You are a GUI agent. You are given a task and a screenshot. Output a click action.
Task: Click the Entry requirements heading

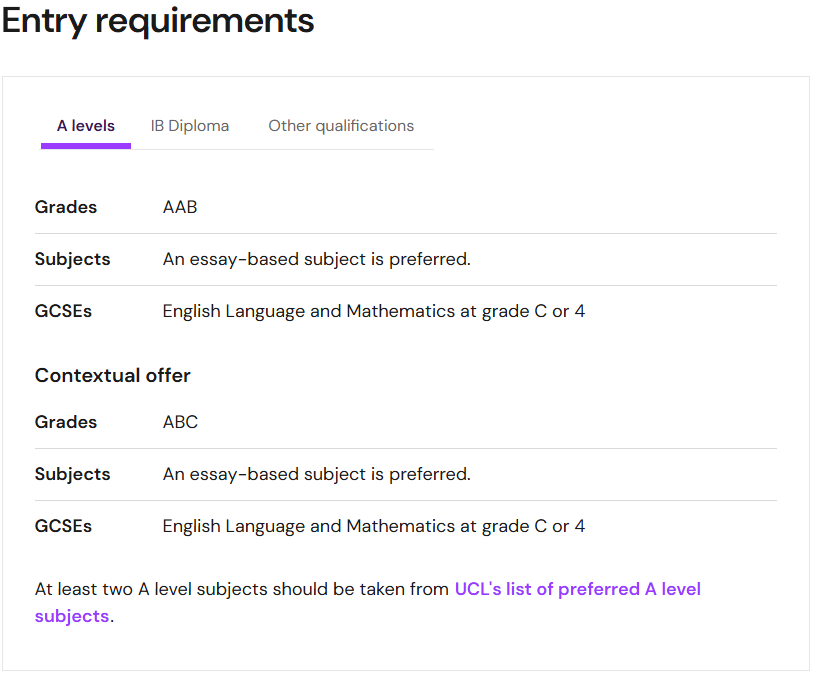(158, 22)
